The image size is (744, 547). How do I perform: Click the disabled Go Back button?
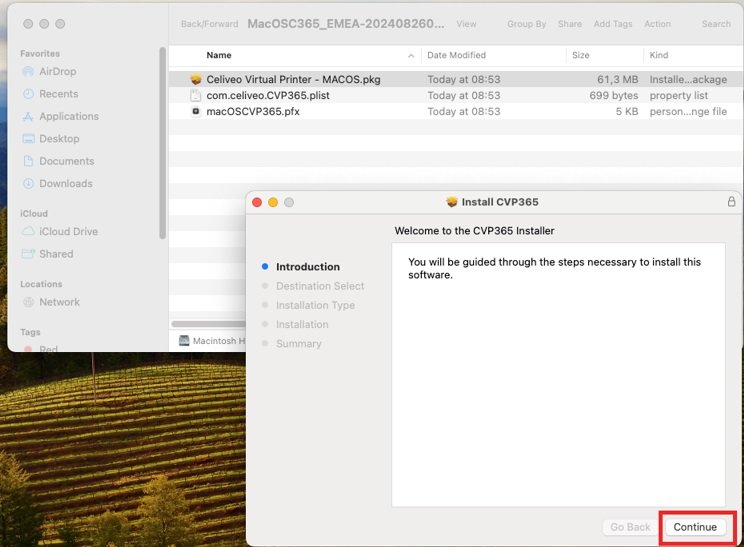point(630,527)
